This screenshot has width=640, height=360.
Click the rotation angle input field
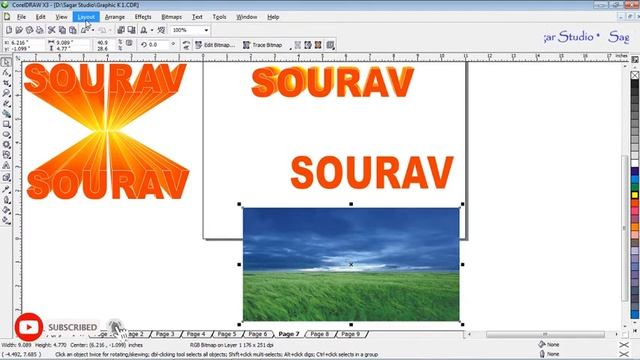point(158,44)
